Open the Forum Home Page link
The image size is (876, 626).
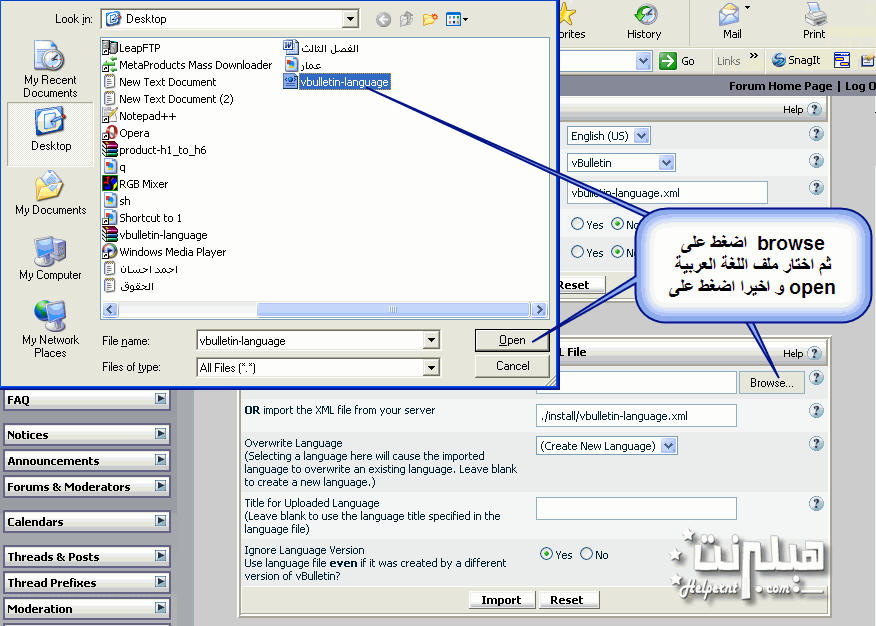tap(780, 86)
